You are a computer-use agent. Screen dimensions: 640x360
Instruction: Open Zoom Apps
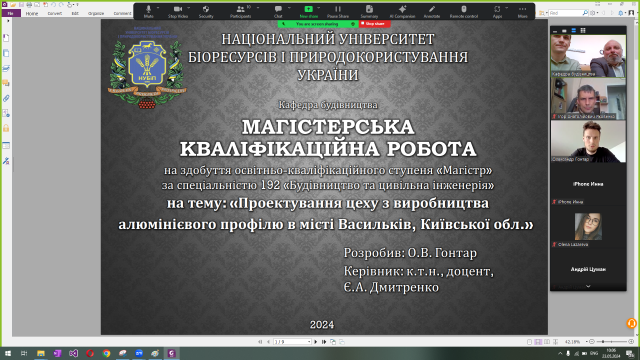click(x=497, y=11)
